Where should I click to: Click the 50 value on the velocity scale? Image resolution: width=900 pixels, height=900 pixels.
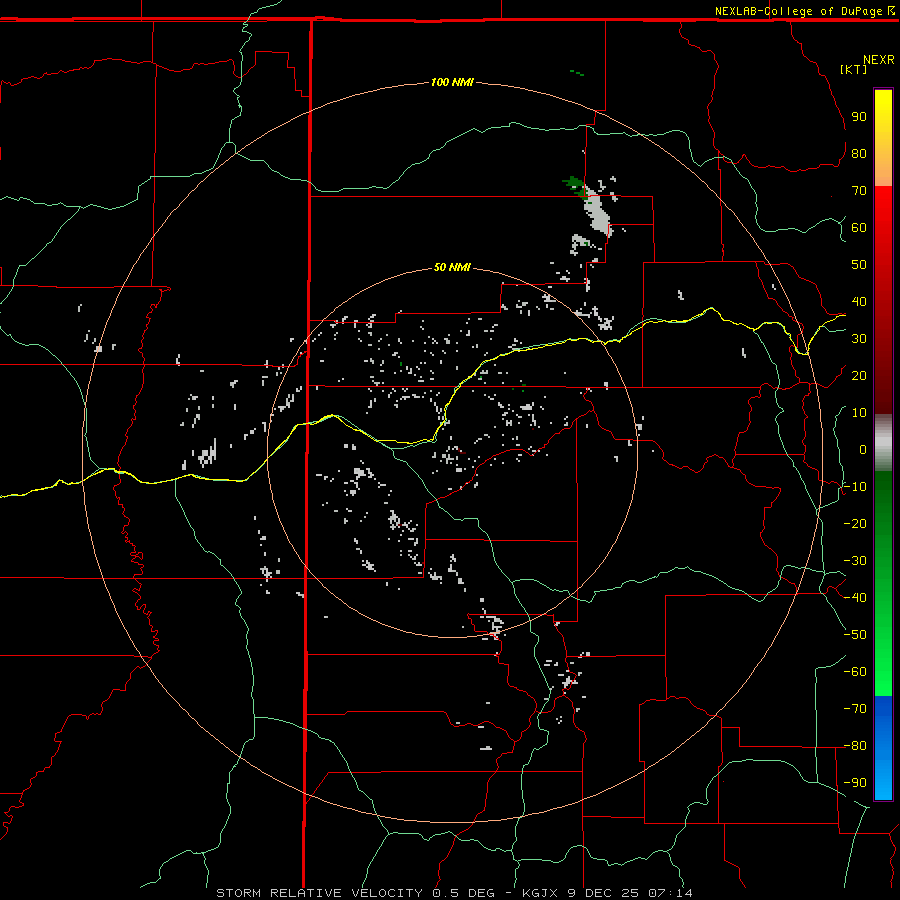(859, 265)
